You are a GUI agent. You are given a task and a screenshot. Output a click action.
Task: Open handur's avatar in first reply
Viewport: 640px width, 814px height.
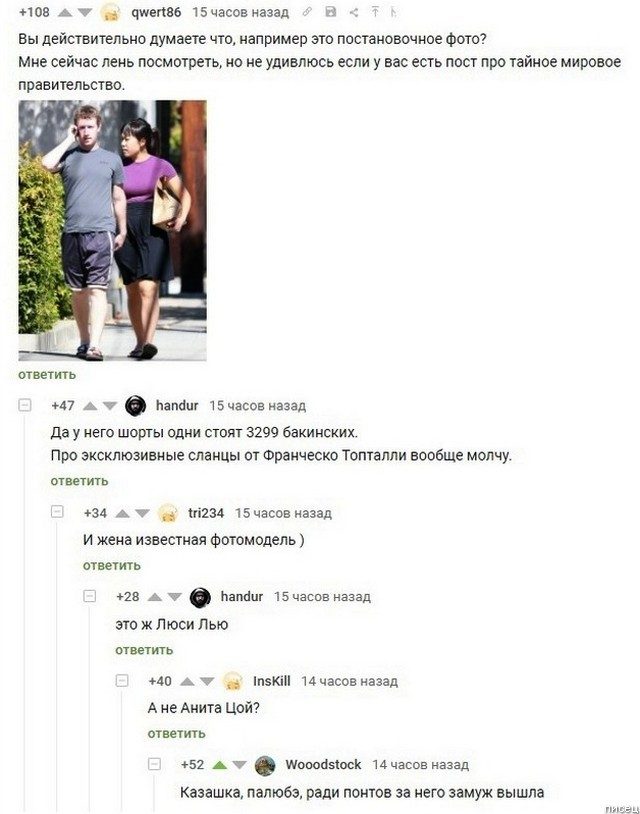pos(135,405)
